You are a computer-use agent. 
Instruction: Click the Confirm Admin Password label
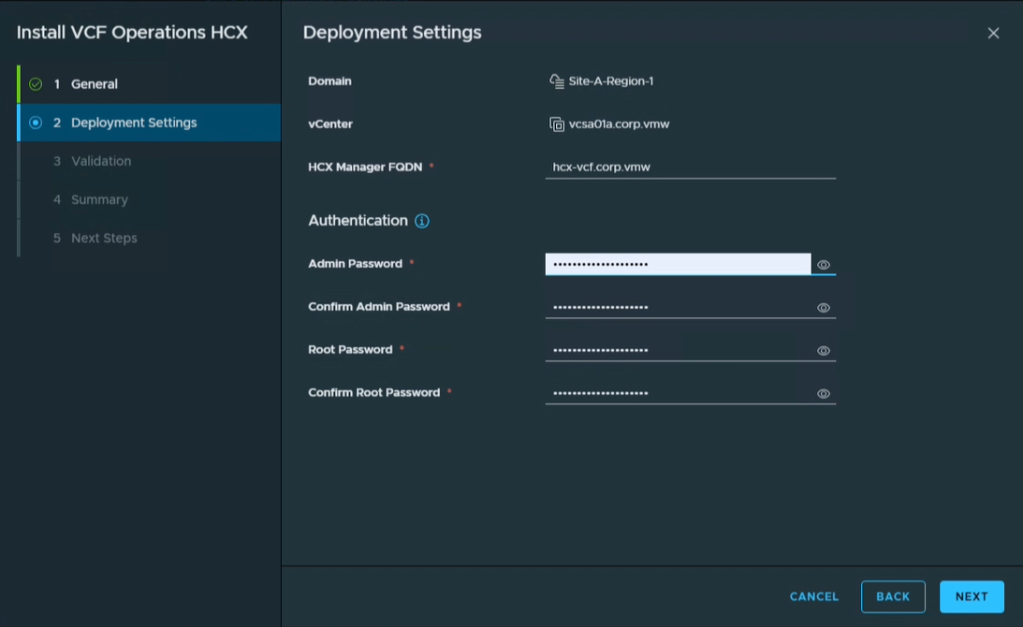(x=378, y=307)
